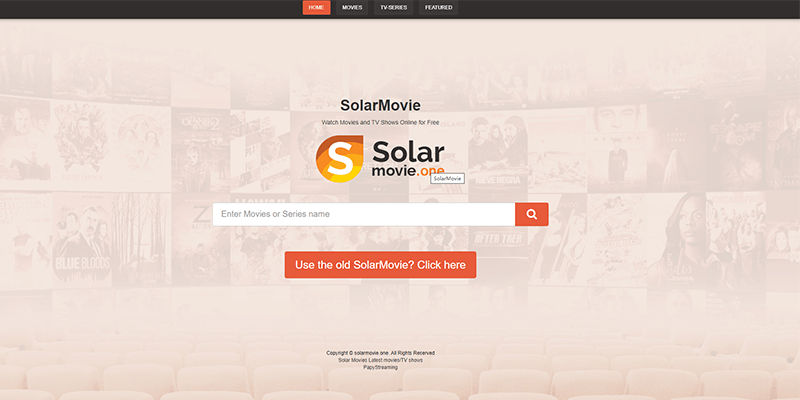Viewport: 800px width, 400px height.
Task: Click the SolarMovie tooltip label
Action: click(447, 179)
